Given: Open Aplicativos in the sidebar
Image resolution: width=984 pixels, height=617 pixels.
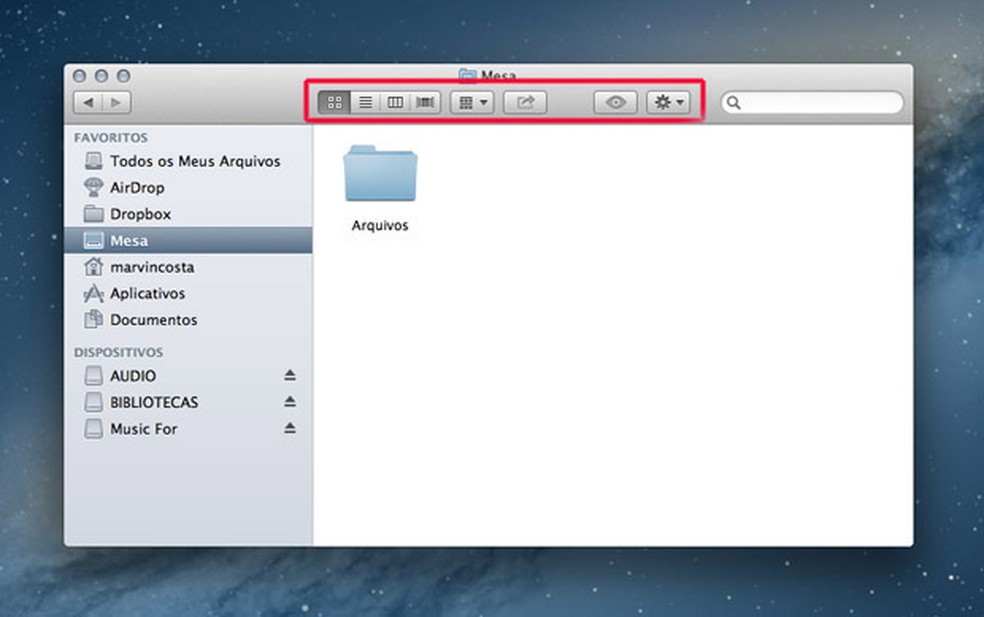Looking at the screenshot, I should pos(188,293).
